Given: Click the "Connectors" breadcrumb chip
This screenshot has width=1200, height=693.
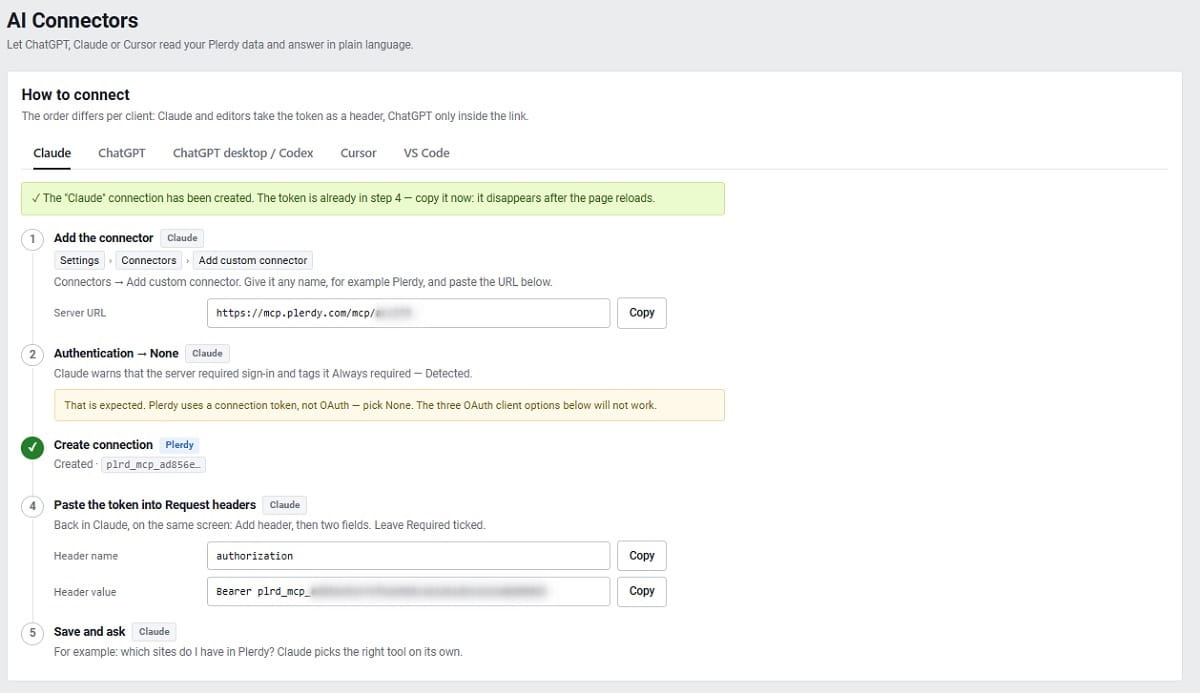Looking at the screenshot, I should point(149,260).
